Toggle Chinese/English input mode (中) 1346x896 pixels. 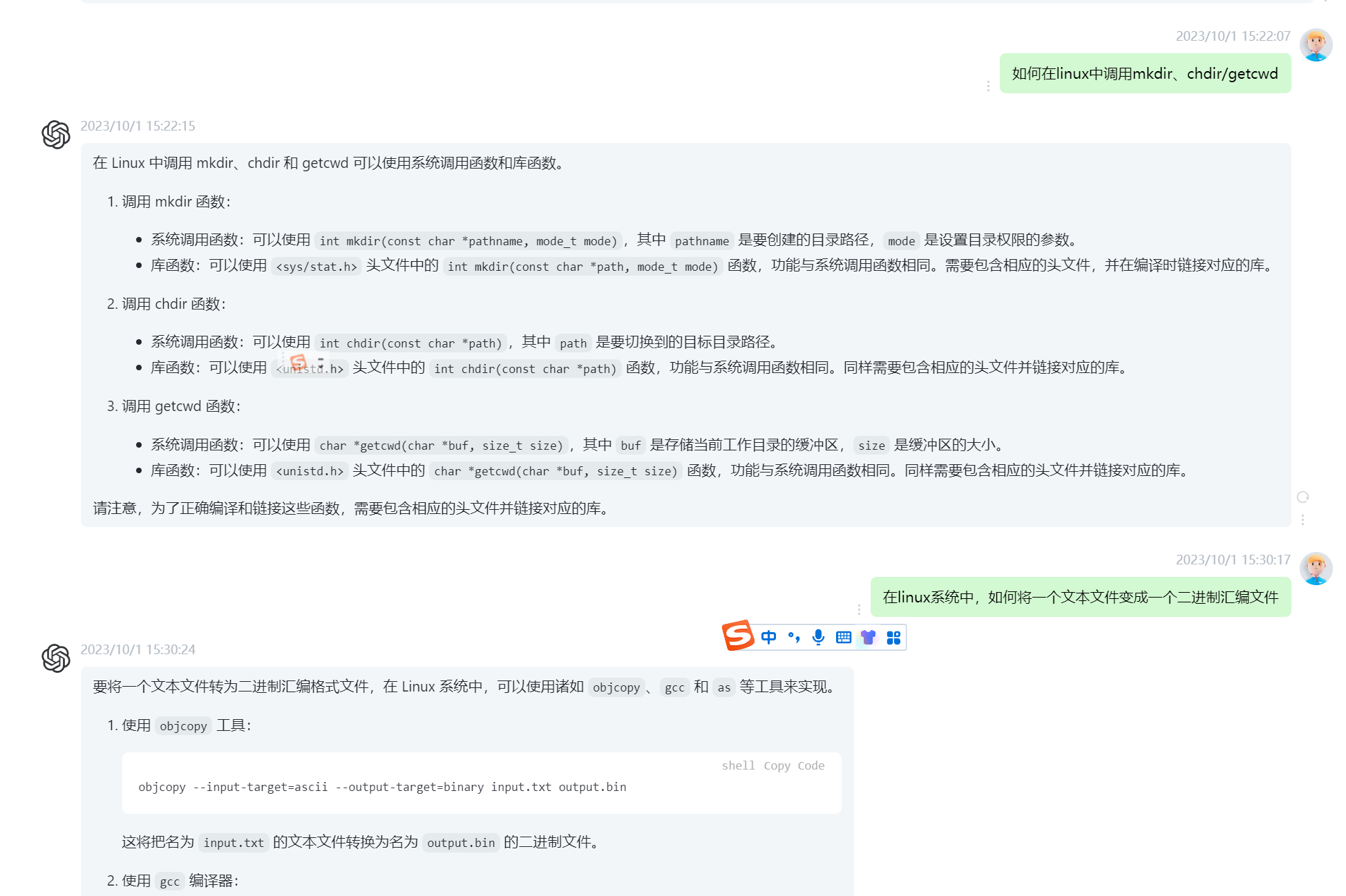[768, 637]
